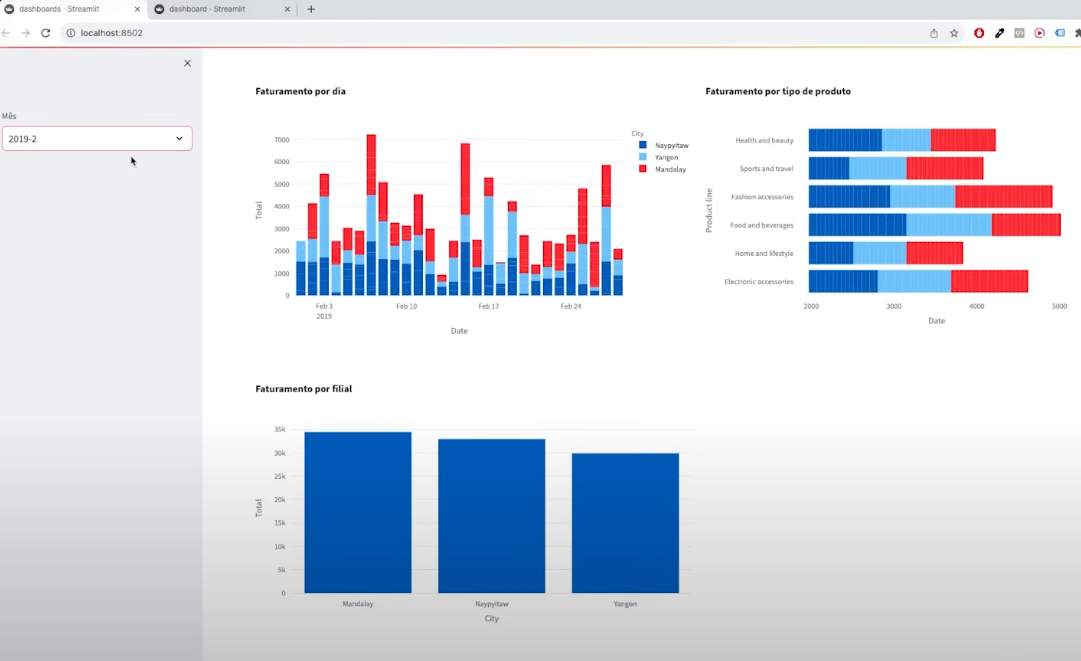
Task: Open the gray code-bracket extension icon
Action: (1019, 33)
